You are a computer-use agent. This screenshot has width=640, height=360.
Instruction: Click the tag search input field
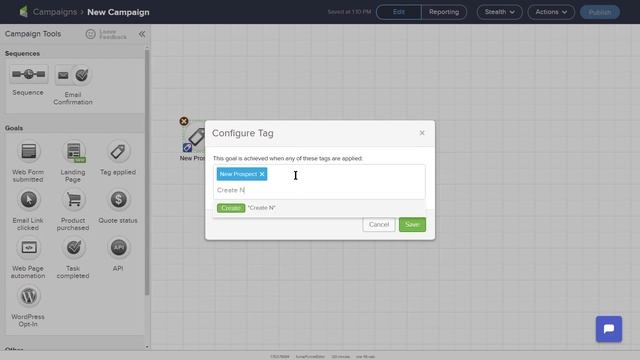[x=319, y=190]
